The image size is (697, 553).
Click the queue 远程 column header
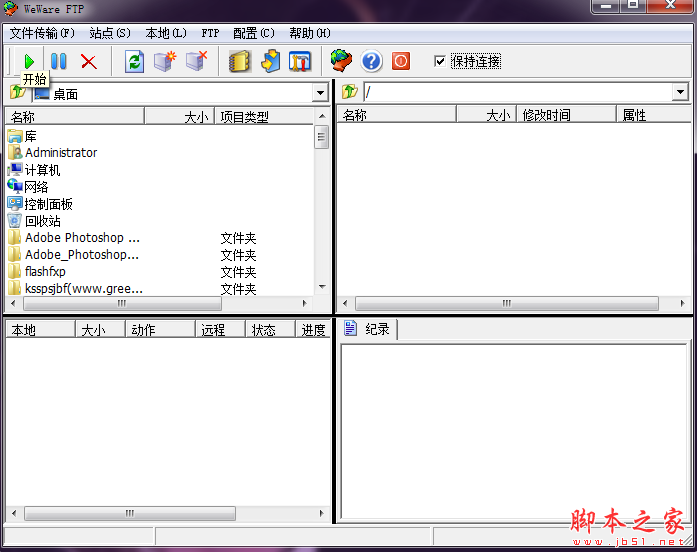(x=220, y=330)
